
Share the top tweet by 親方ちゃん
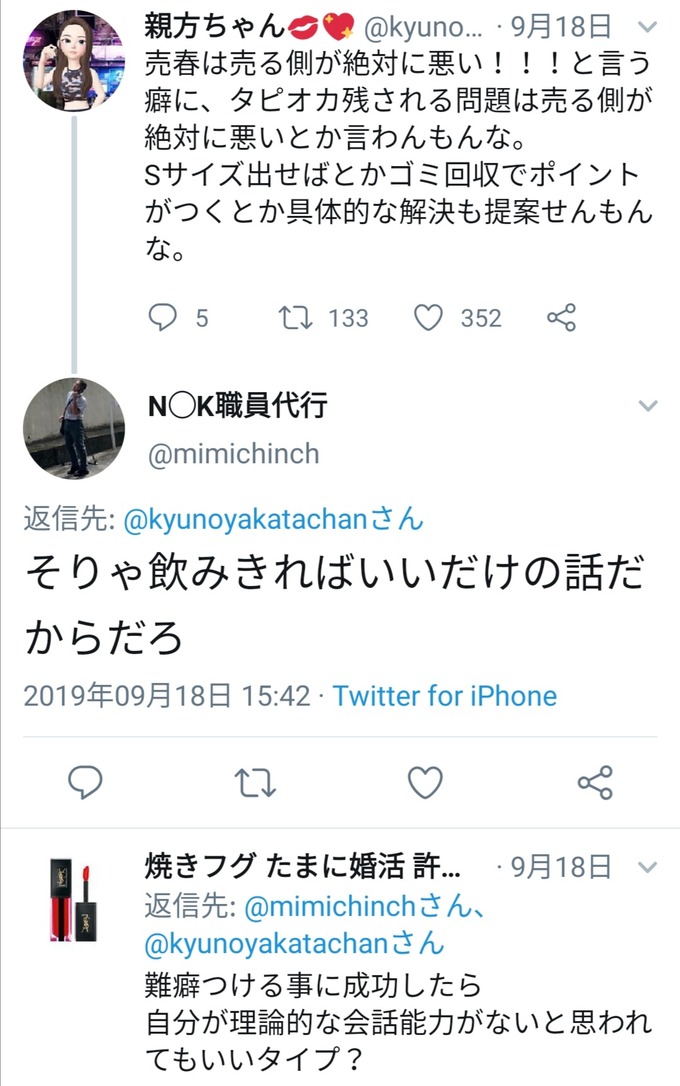pyautogui.click(x=561, y=318)
